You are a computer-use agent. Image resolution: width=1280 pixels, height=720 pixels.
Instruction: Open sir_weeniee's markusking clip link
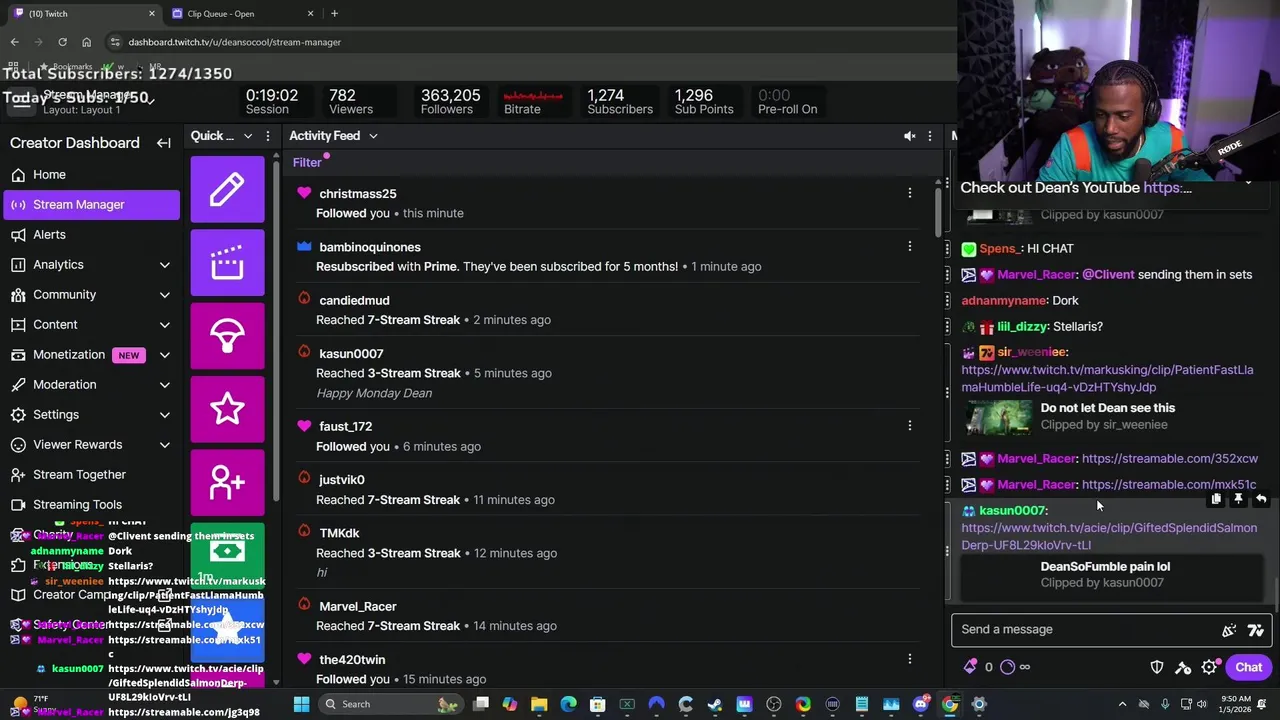pos(1107,378)
